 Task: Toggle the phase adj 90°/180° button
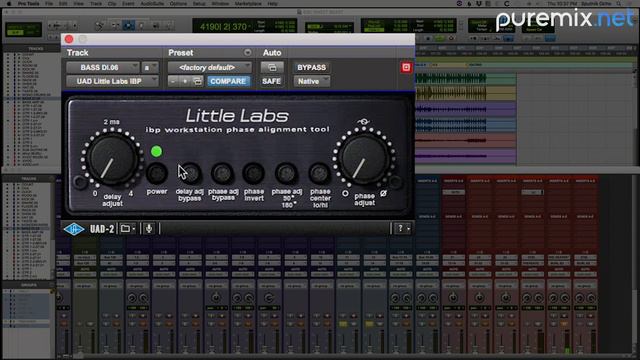287,173
